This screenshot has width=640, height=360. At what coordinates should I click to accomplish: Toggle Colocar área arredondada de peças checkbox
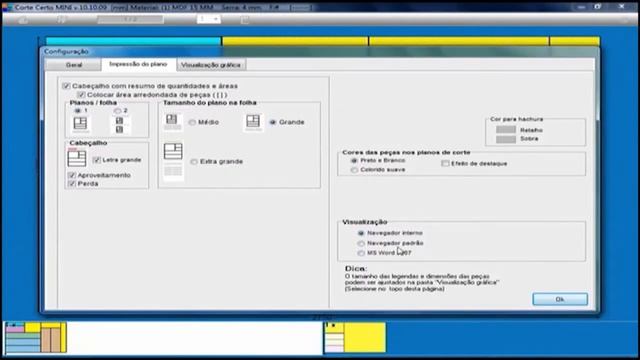[81, 95]
